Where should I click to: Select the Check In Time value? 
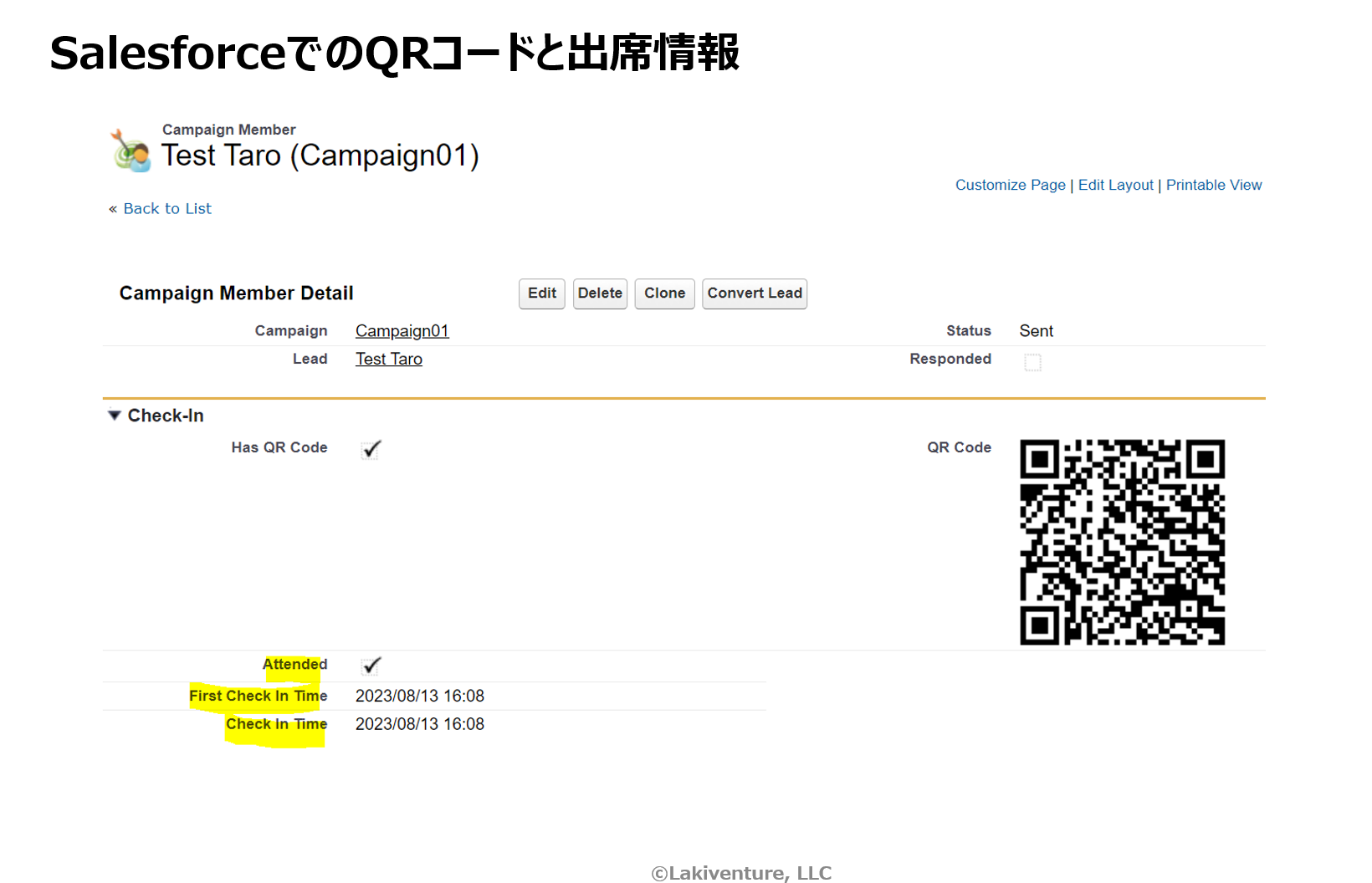[x=420, y=724]
